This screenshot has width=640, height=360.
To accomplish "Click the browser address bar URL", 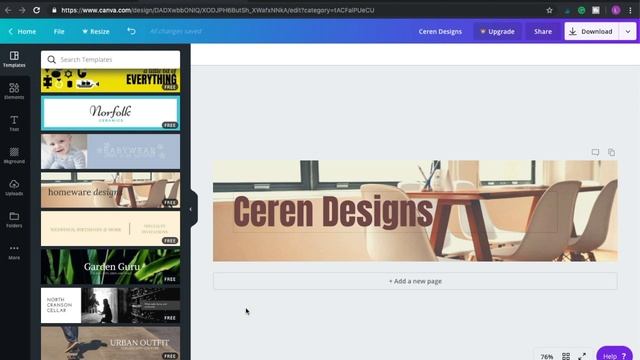I will (218, 10).
